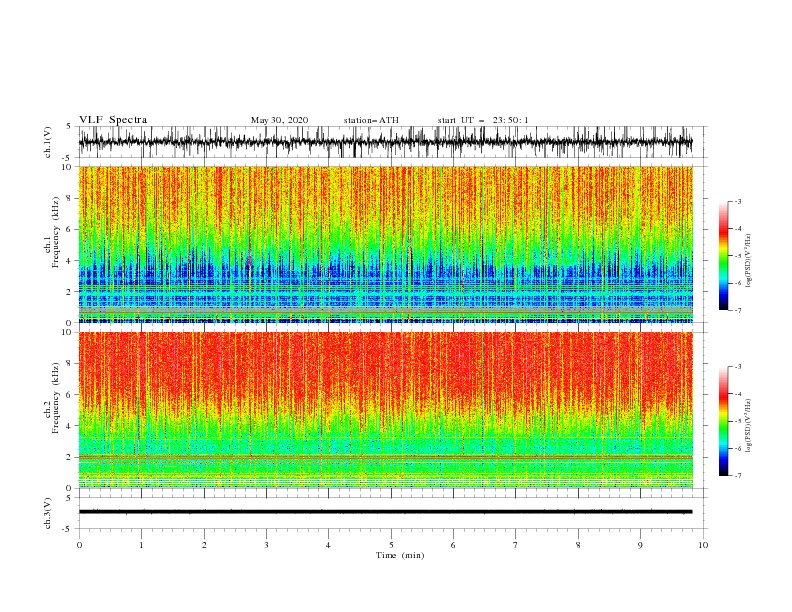Click time axis tick label "7"
The width and height of the screenshot is (792, 612).
[x=516, y=545]
